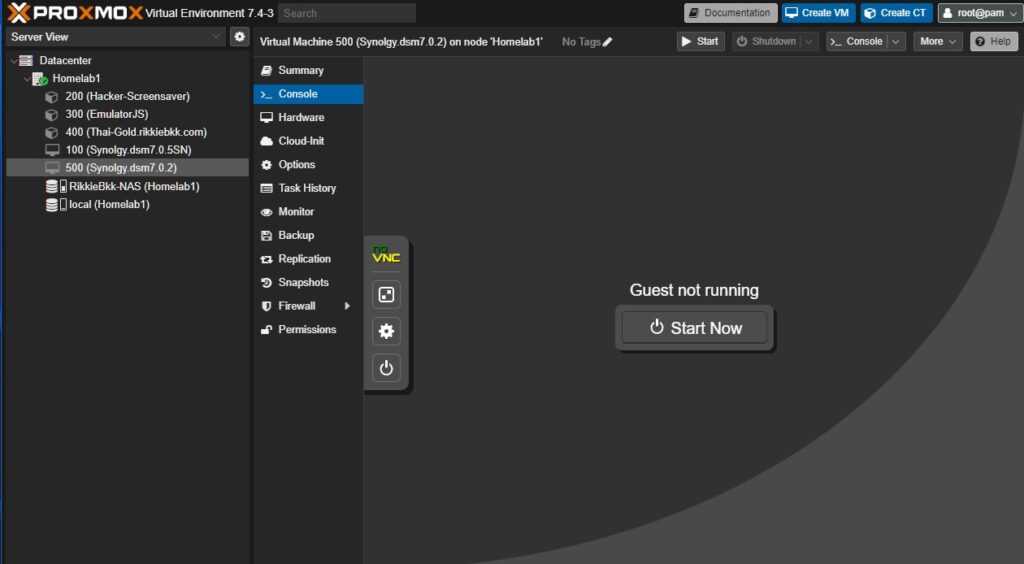Open the Server View gear settings
Image resolution: width=1024 pixels, height=564 pixels.
click(x=240, y=37)
